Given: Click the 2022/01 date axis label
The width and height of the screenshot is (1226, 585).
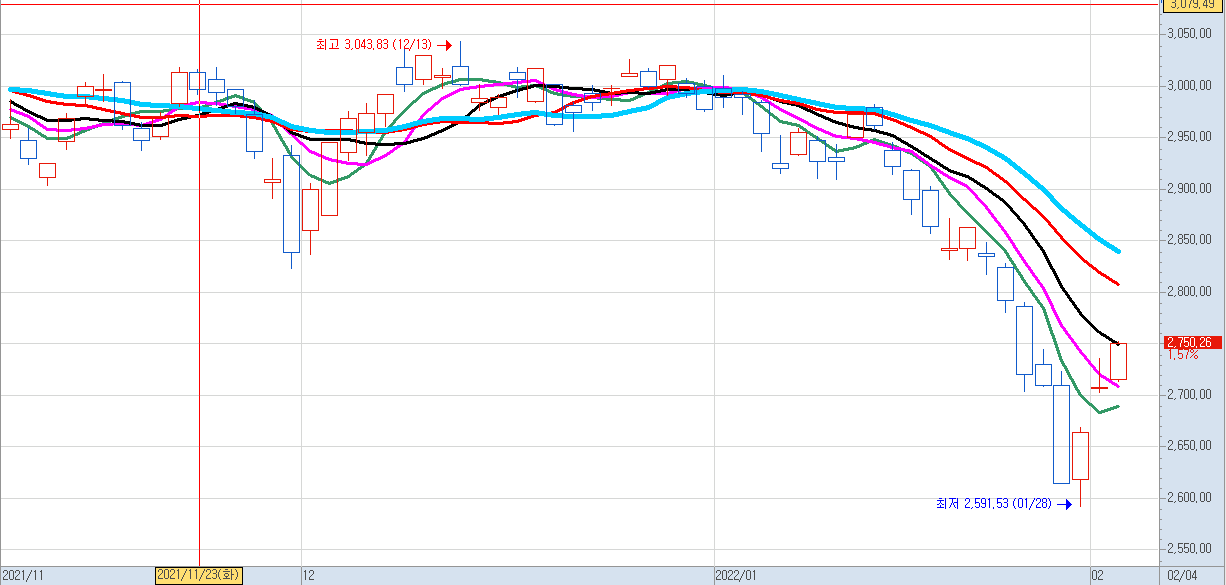Looking at the screenshot, I should [x=735, y=576].
